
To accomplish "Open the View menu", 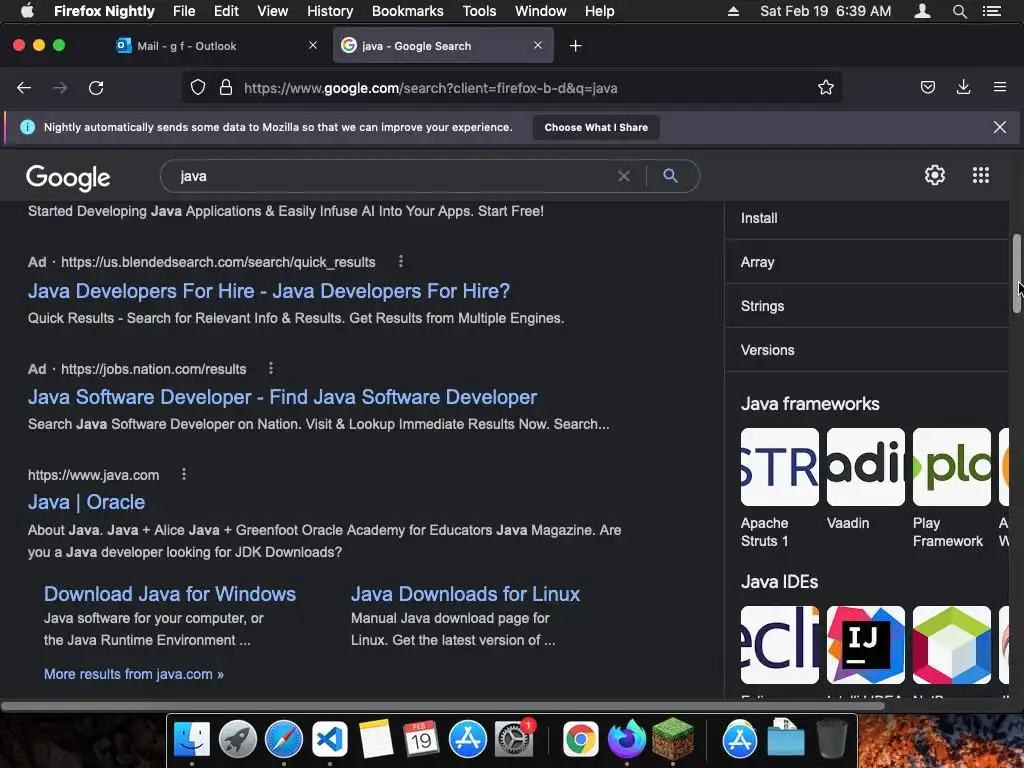I will click(x=272, y=11).
